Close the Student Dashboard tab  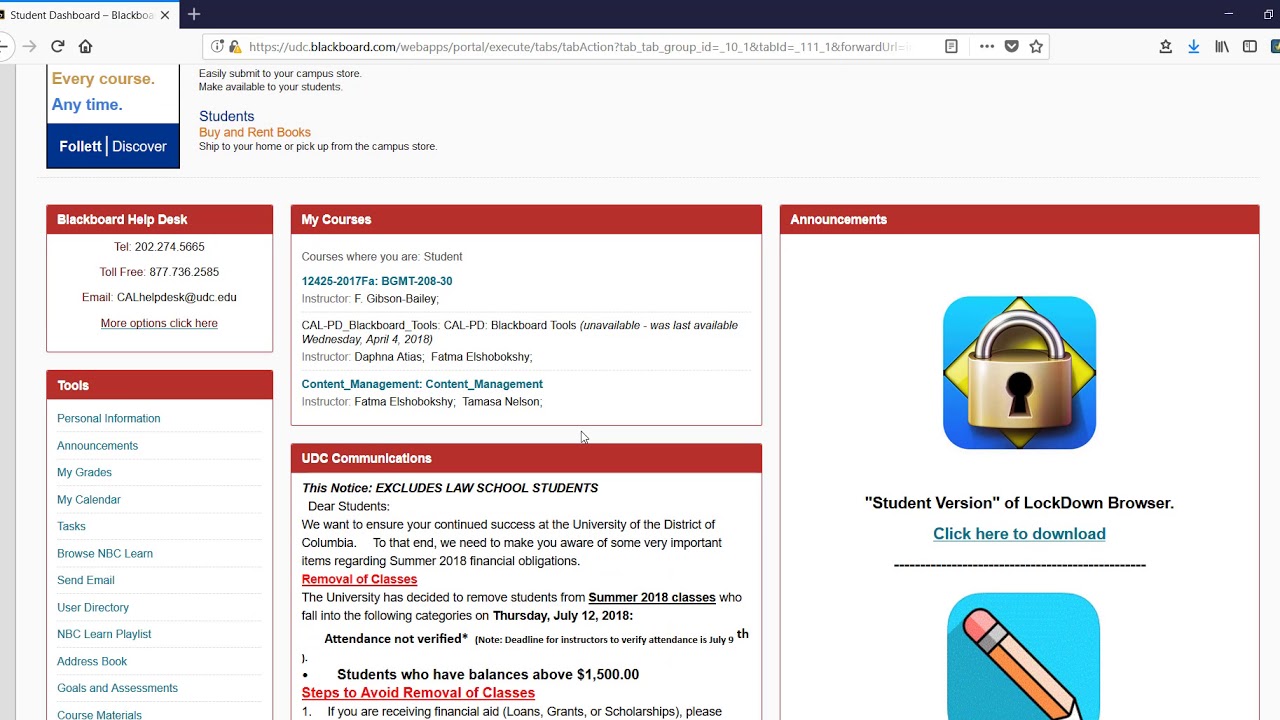click(x=165, y=15)
